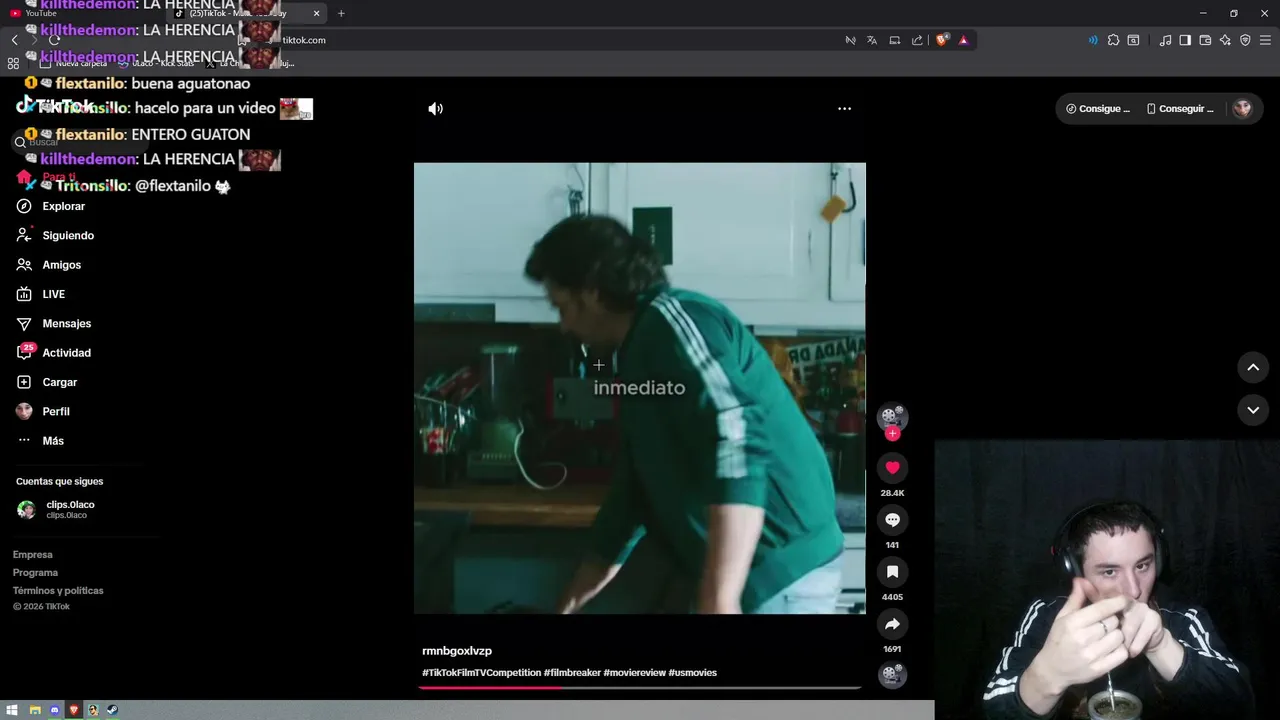The width and height of the screenshot is (1280, 720).
Task: Open Perfil in the sidebar
Action: pos(43,412)
